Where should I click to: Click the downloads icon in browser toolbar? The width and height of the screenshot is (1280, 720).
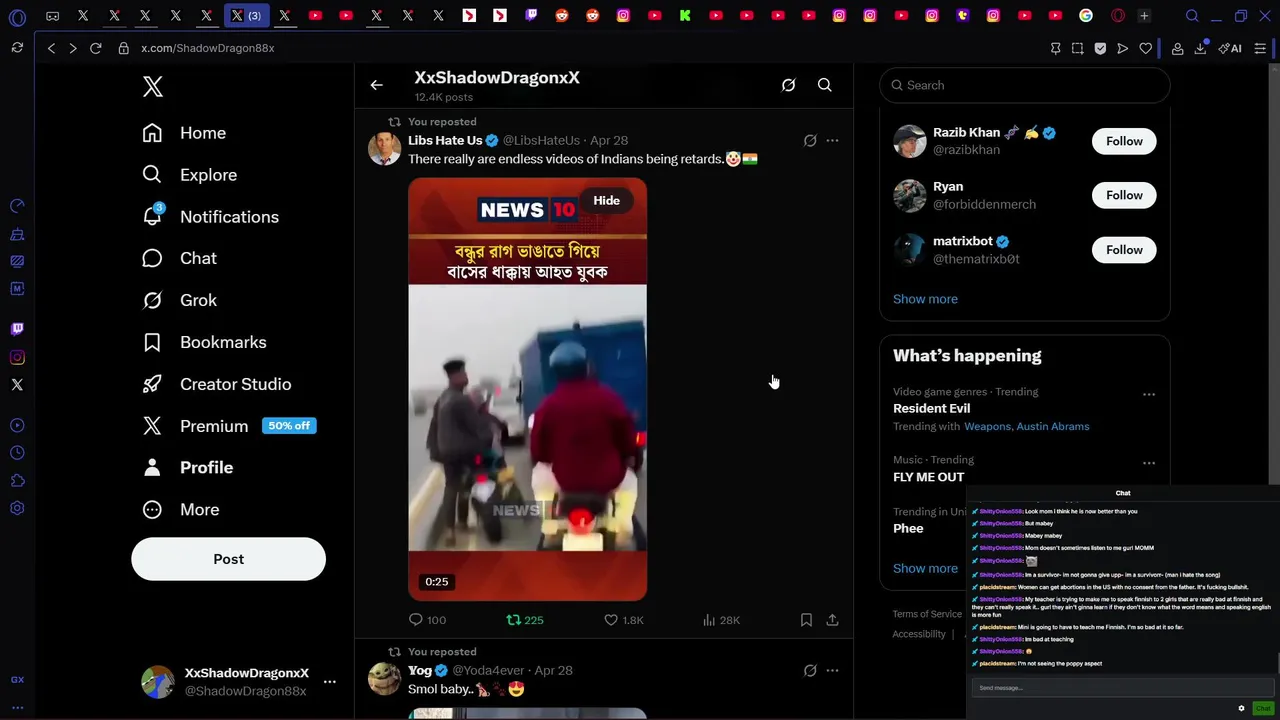pos(1200,48)
